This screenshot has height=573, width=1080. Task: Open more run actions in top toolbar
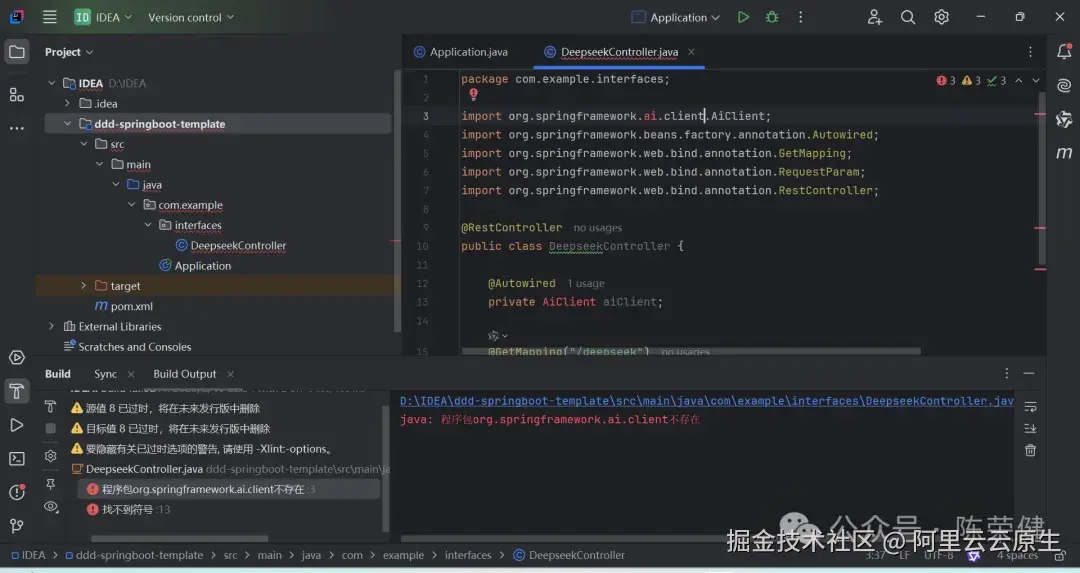[800, 17]
